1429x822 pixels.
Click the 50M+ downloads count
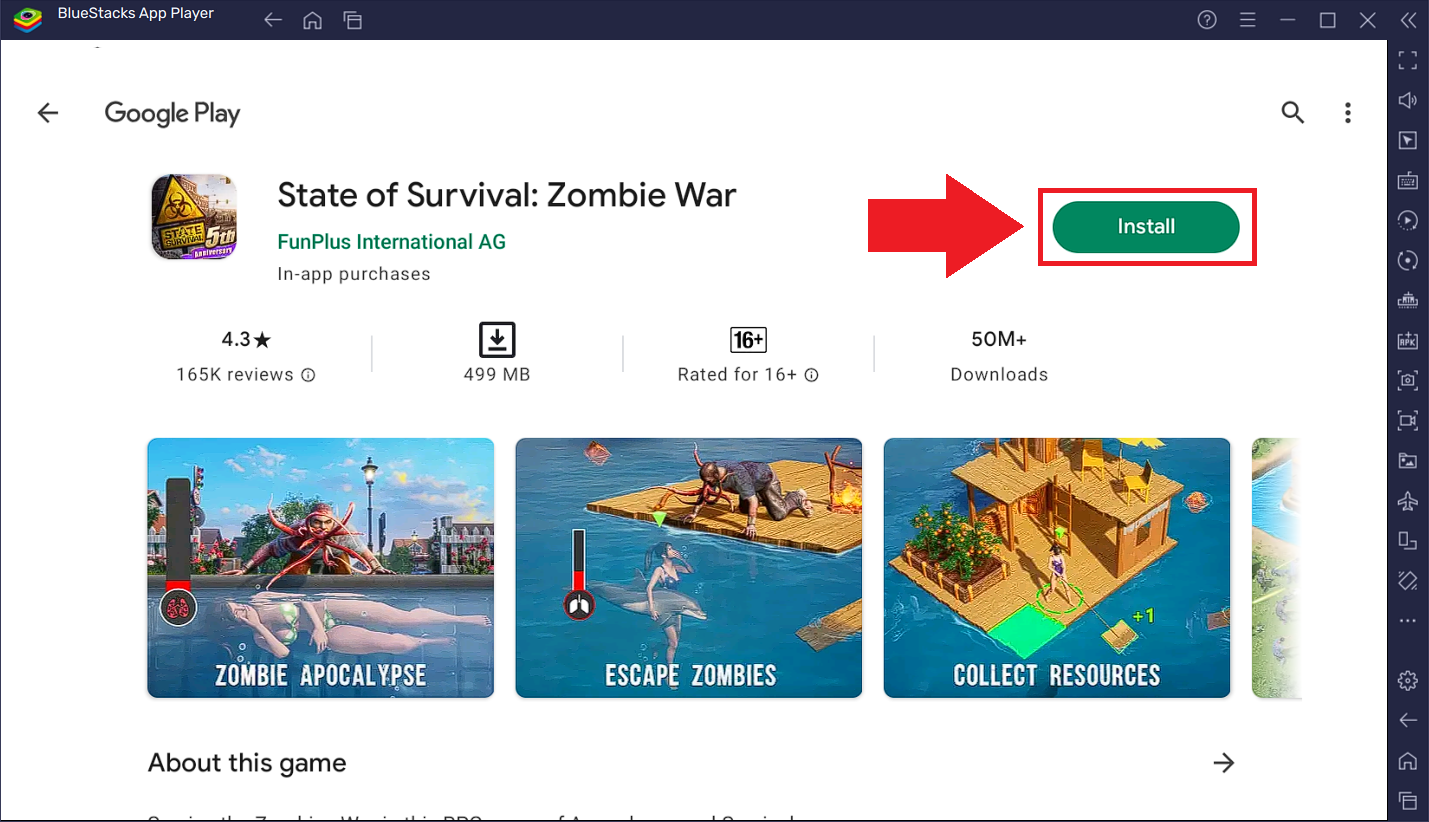[x=999, y=340]
